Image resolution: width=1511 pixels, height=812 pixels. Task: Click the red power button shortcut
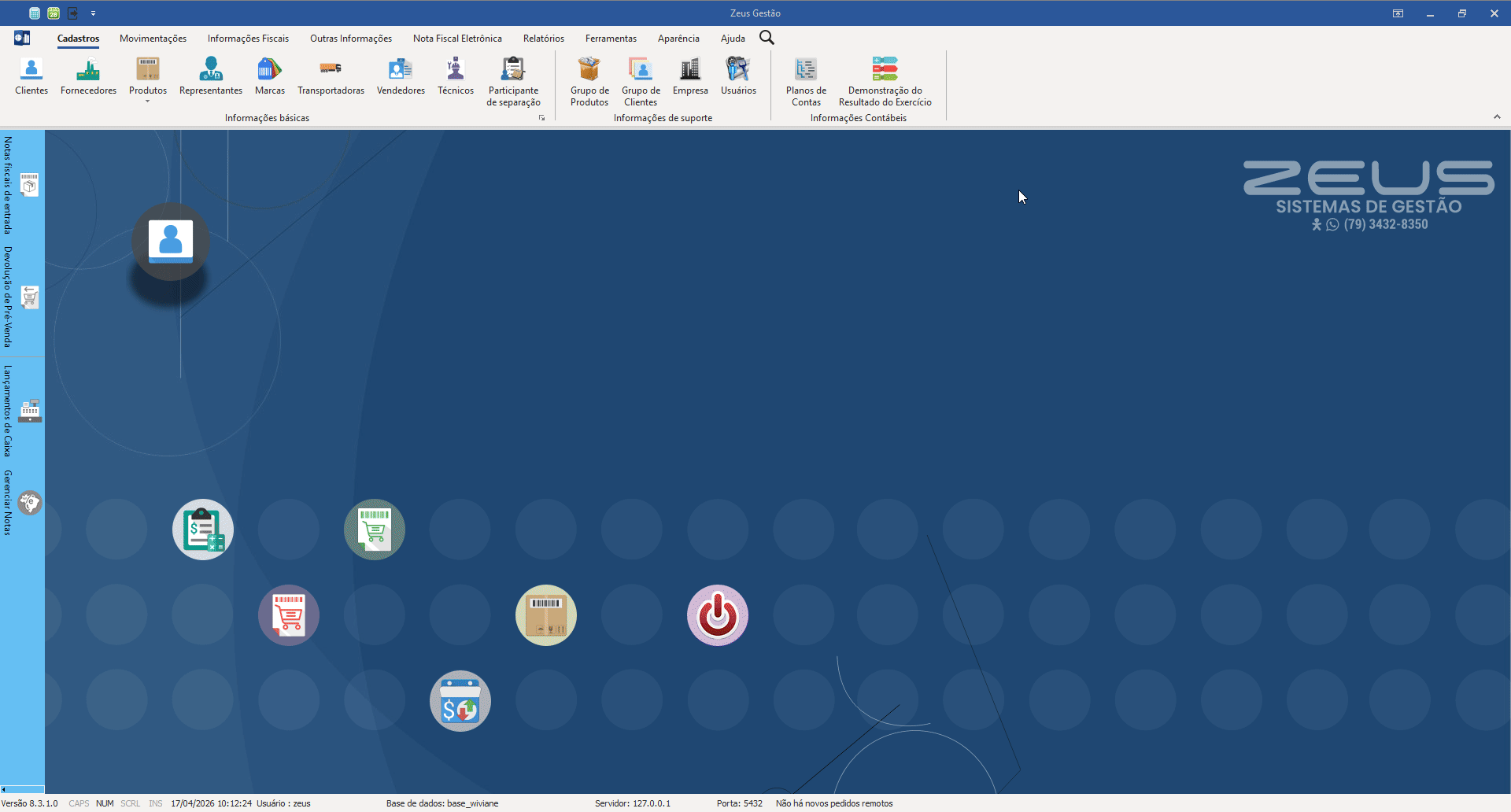pos(718,615)
